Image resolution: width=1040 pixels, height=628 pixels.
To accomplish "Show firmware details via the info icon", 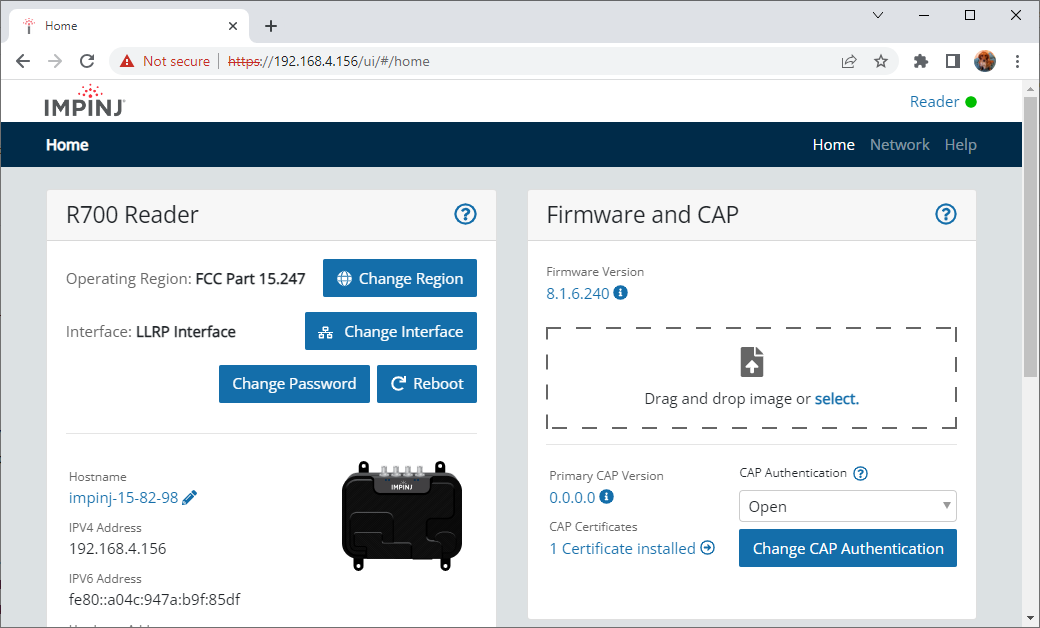I will tap(619, 293).
